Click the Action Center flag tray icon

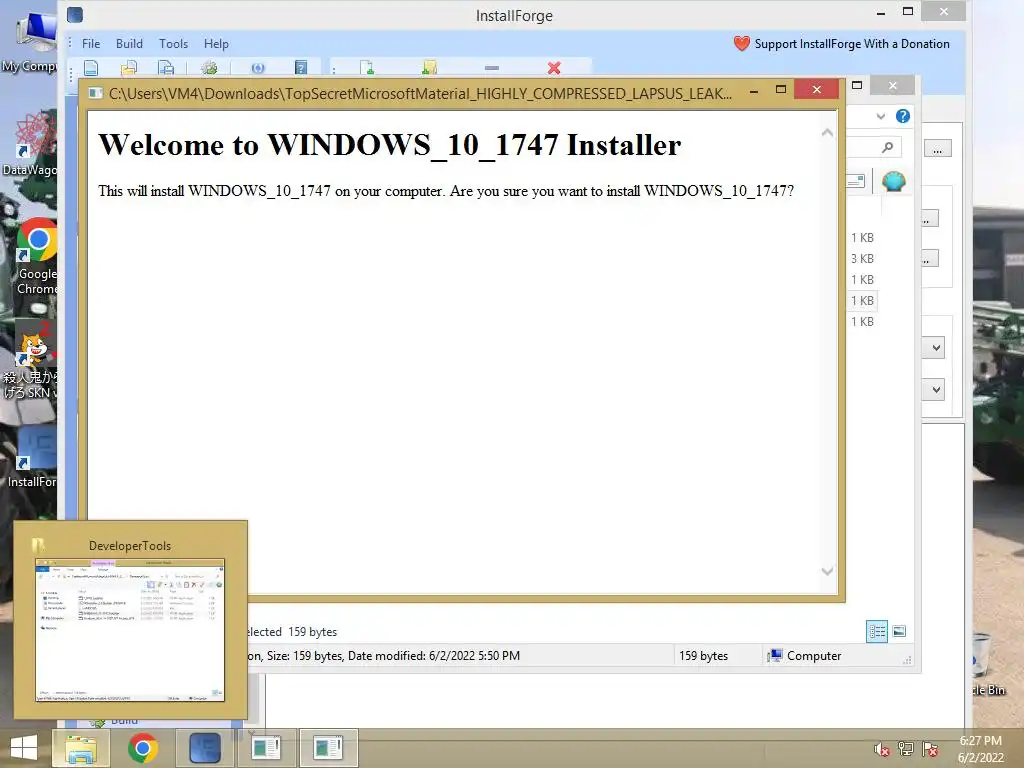(x=930, y=749)
